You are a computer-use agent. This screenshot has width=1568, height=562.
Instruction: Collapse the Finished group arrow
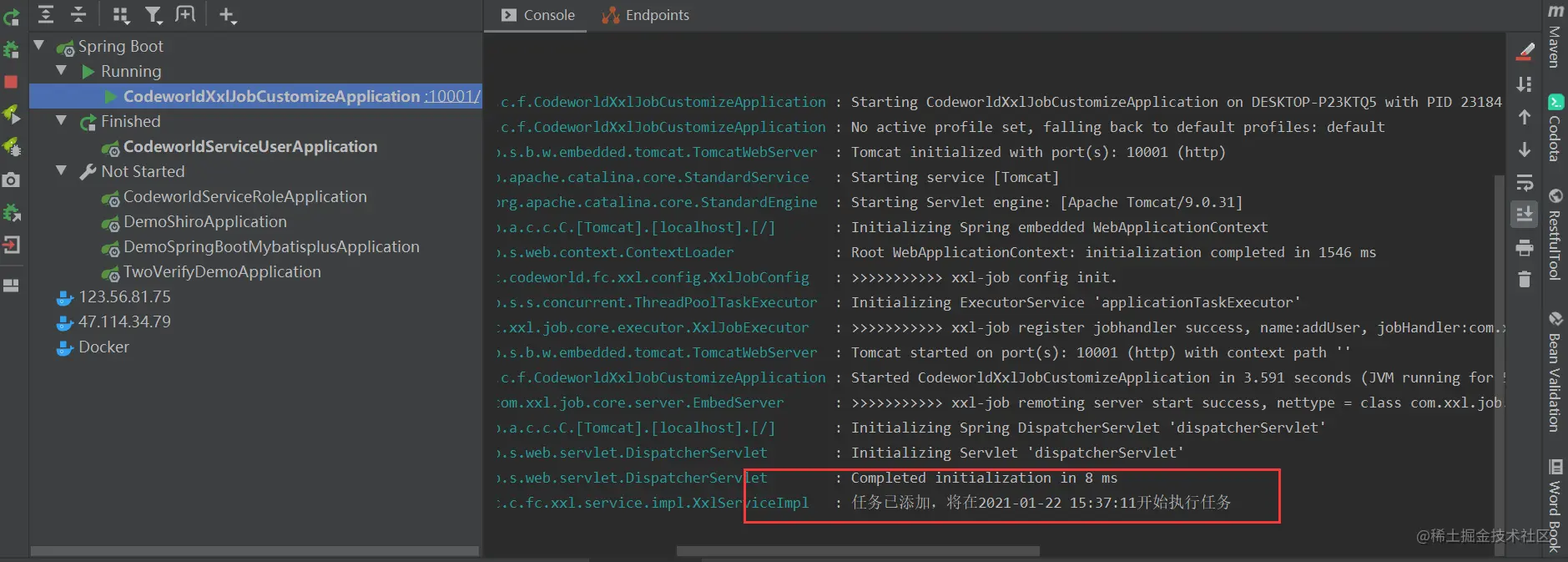[x=61, y=120]
